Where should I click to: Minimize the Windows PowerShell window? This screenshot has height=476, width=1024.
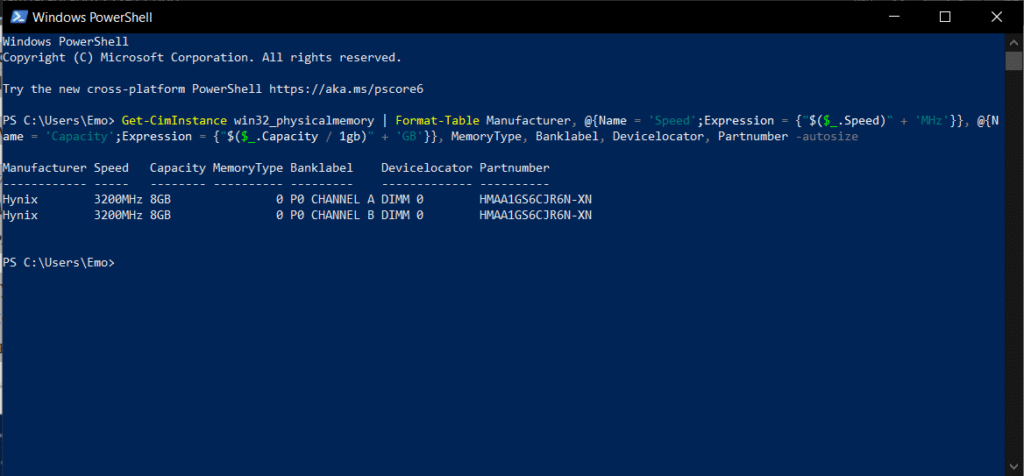(x=893, y=17)
